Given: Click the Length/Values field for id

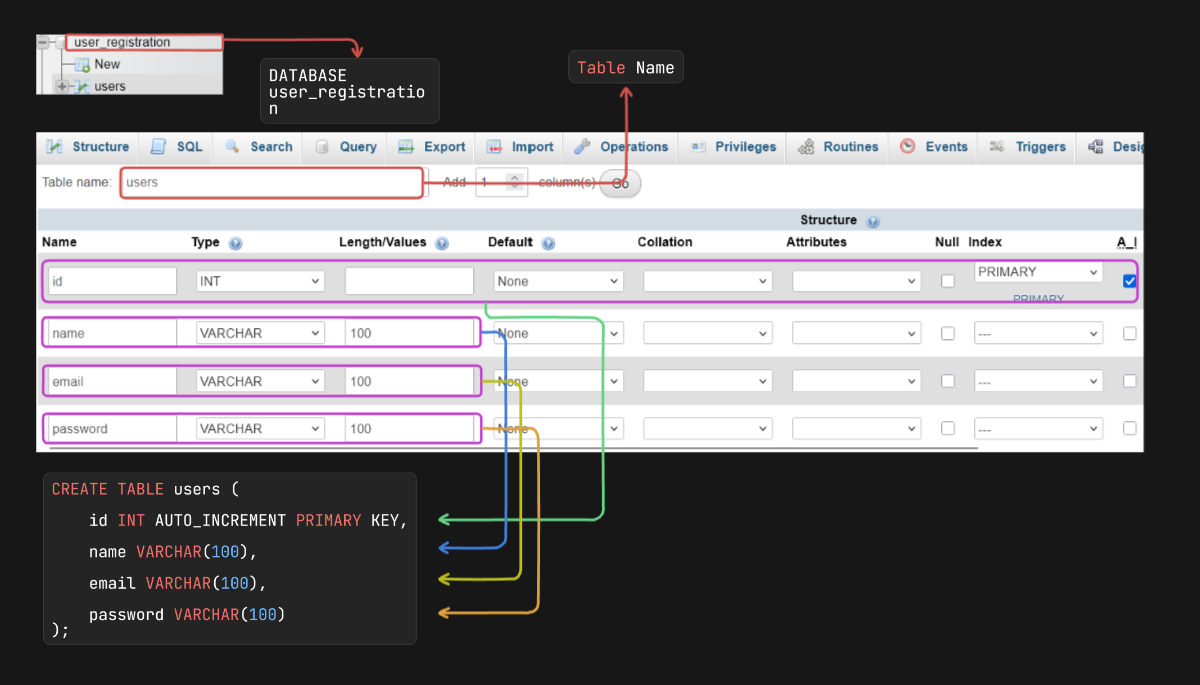Looking at the screenshot, I should coord(409,281).
